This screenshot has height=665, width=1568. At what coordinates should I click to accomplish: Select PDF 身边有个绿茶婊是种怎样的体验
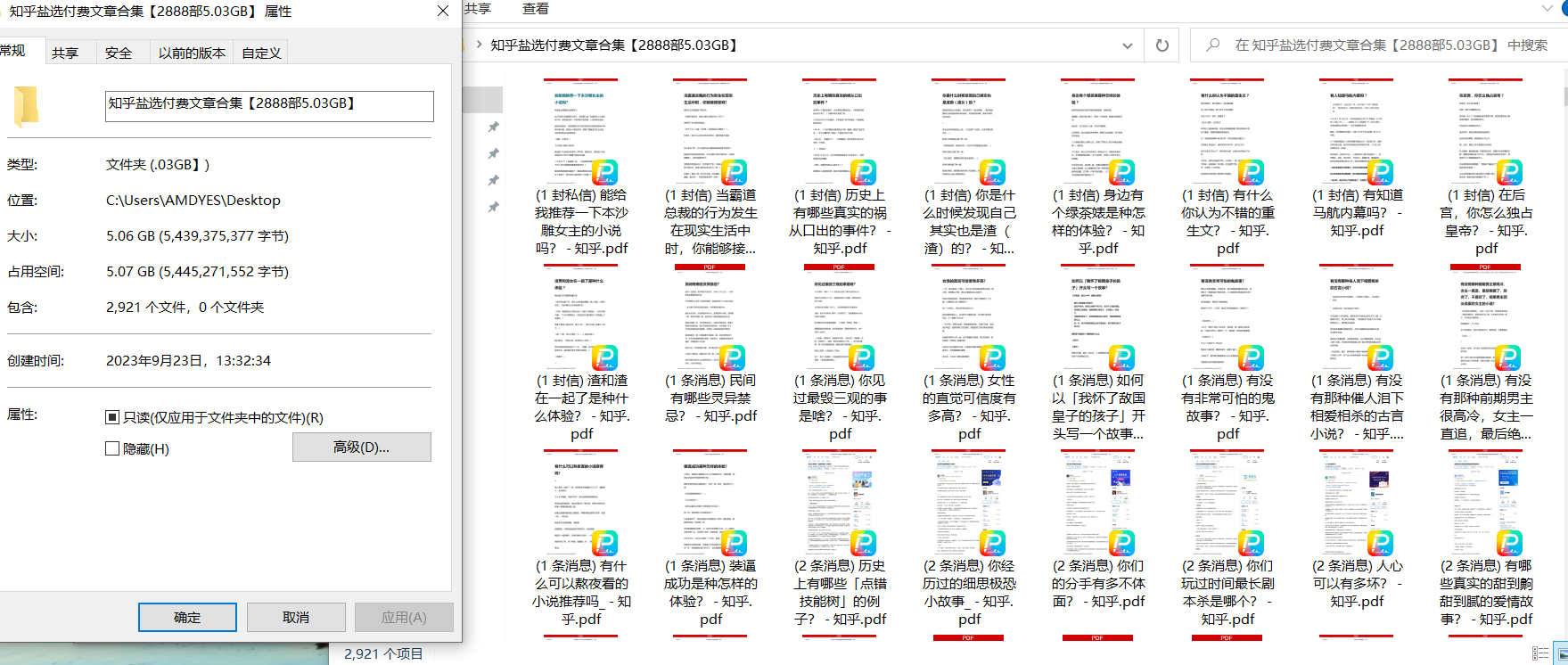click(x=1098, y=168)
